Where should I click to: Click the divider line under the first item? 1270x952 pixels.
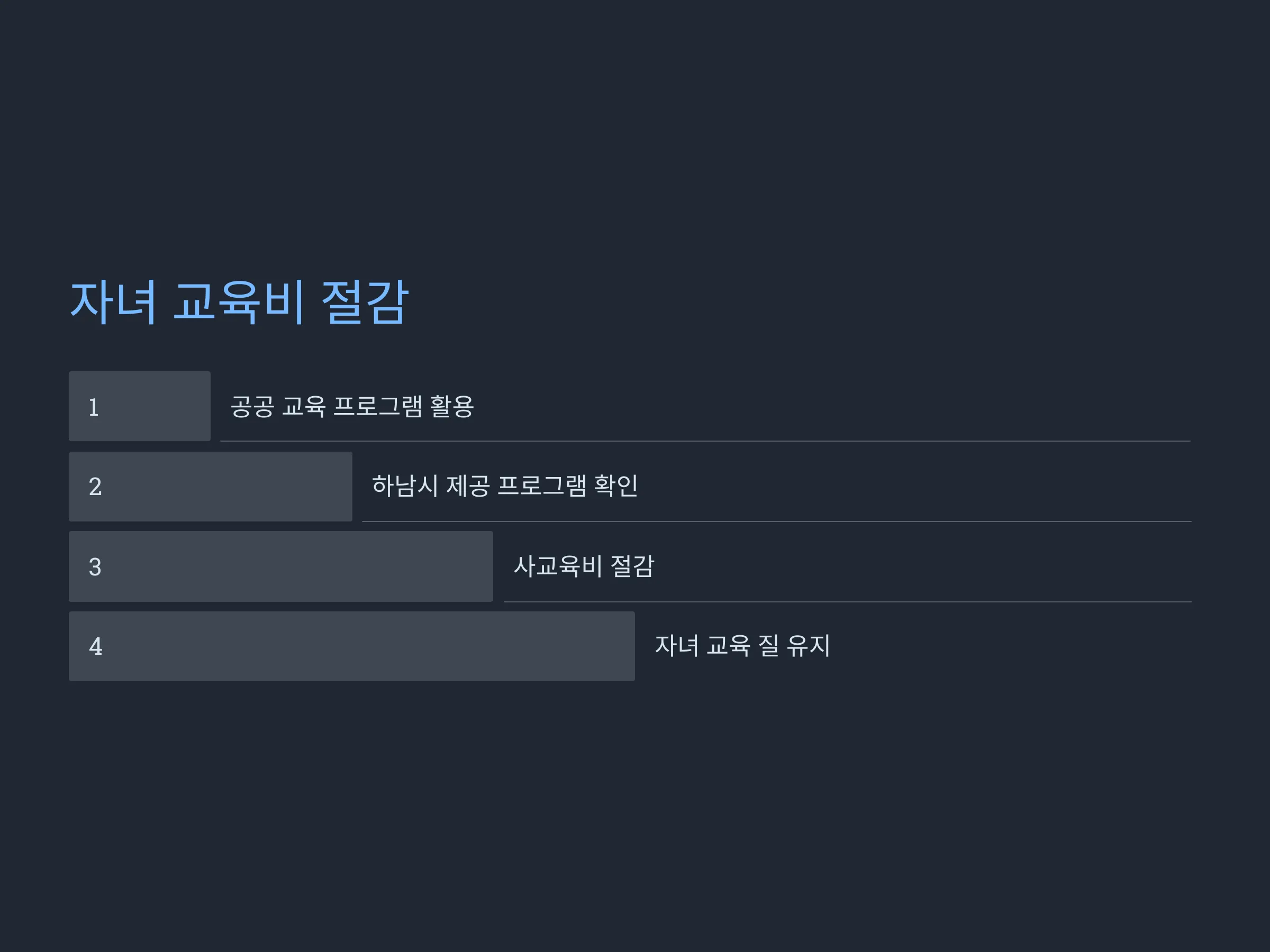[705, 441]
